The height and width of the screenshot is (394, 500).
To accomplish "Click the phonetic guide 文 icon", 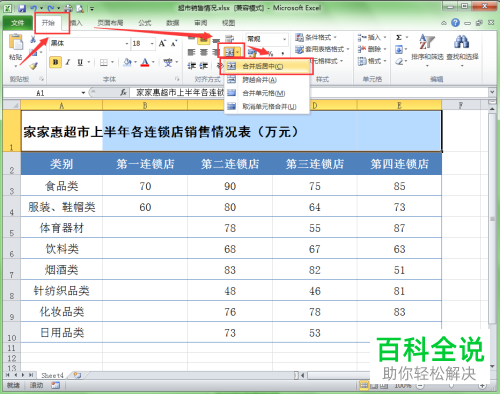I will (x=168, y=62).
